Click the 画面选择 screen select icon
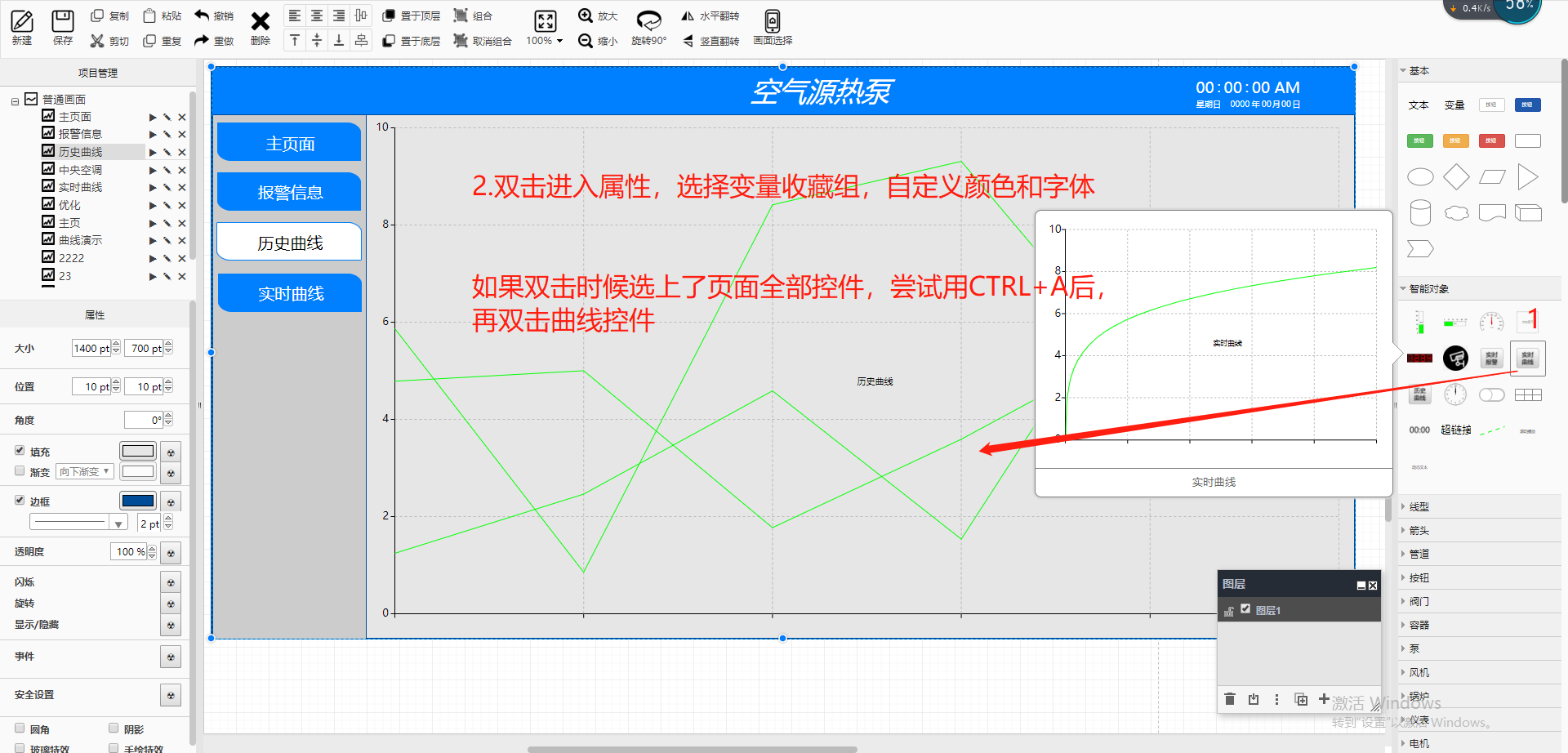1568x753 pixels. 773,20
